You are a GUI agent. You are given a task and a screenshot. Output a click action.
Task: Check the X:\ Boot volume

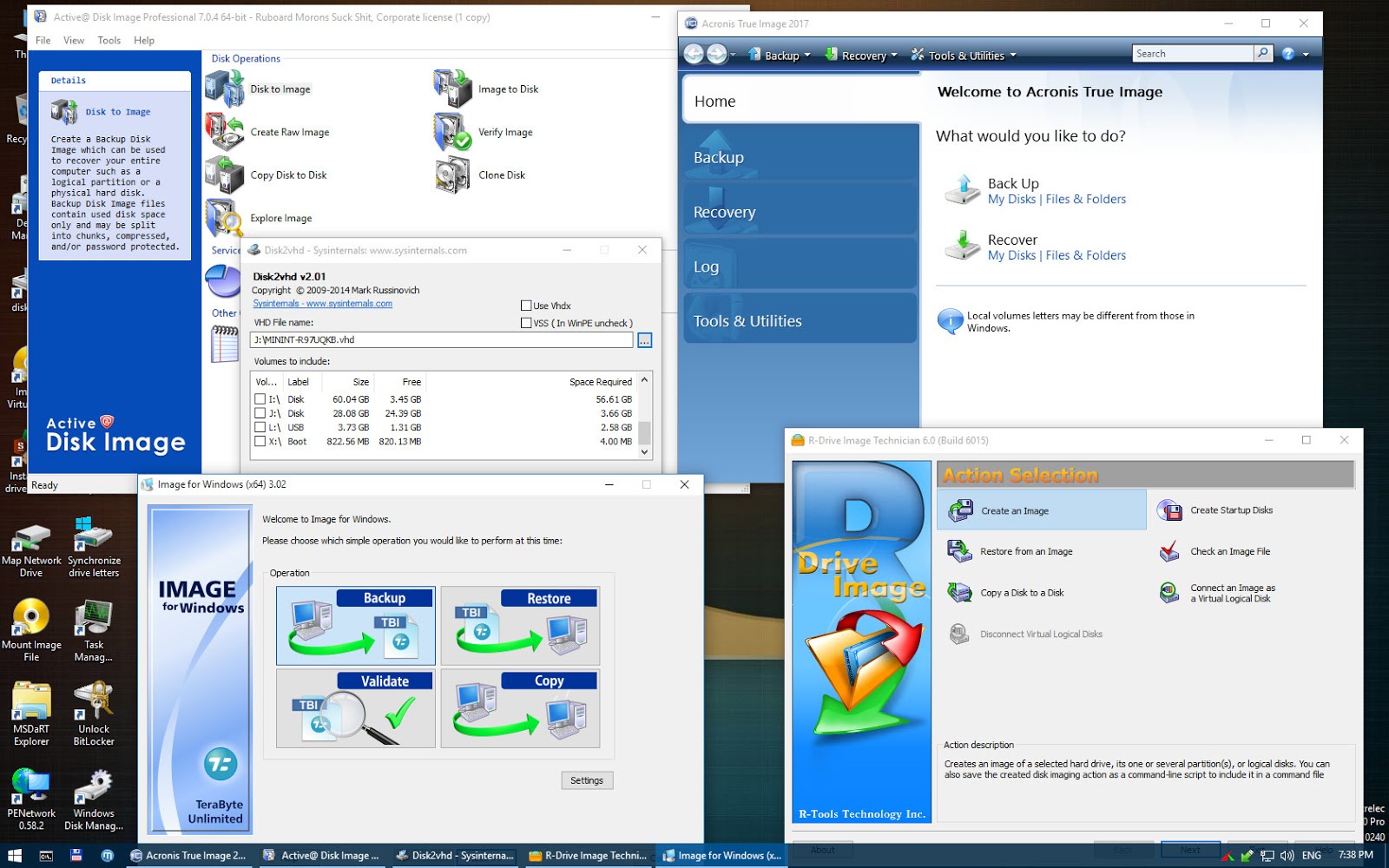260,441
